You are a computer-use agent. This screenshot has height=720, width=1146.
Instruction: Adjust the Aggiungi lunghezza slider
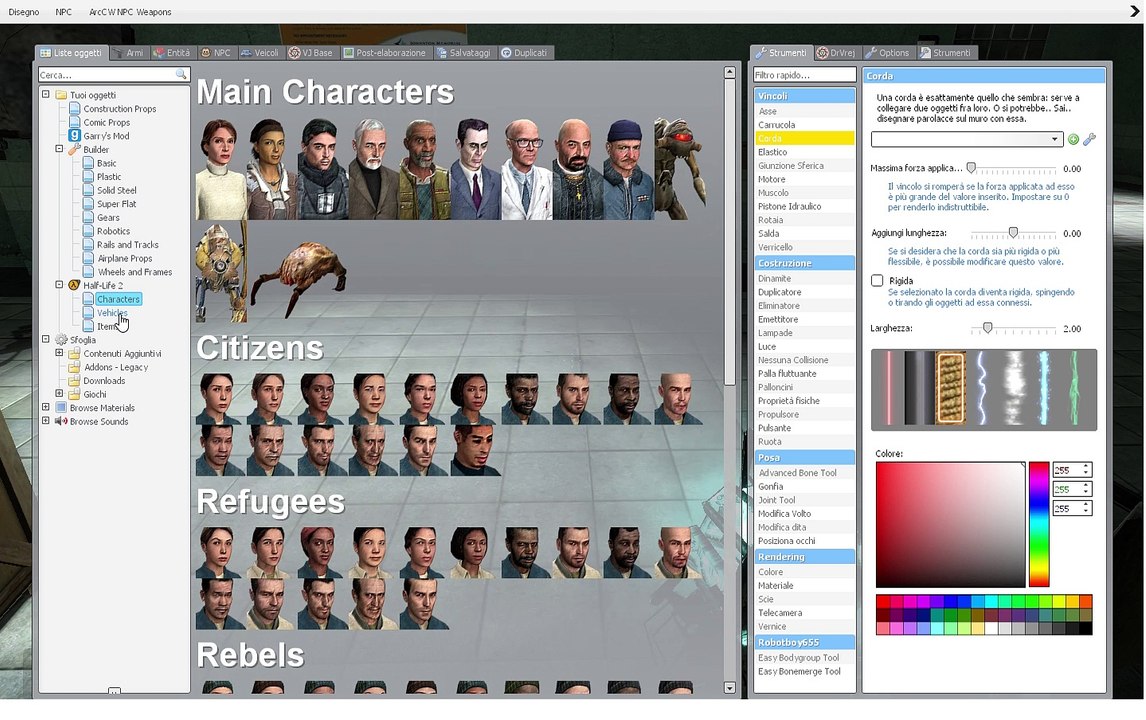coord(1013,233)
